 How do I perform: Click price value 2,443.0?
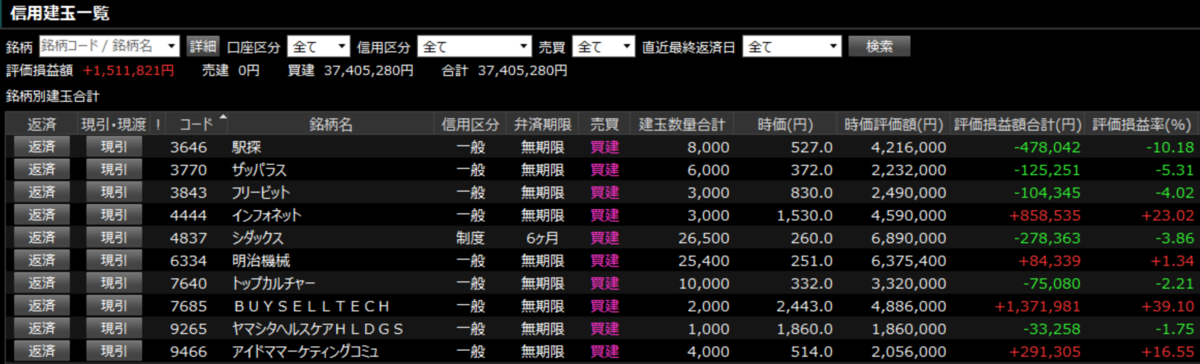coord(805,306)
